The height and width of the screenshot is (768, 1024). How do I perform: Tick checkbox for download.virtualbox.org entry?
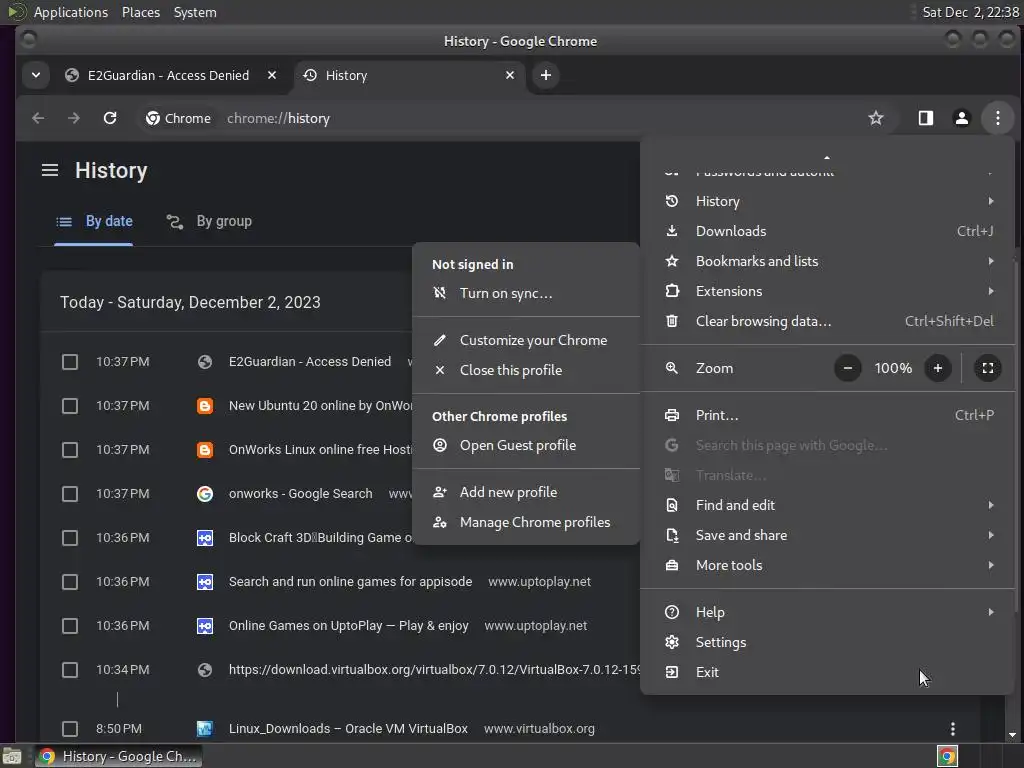70,670
